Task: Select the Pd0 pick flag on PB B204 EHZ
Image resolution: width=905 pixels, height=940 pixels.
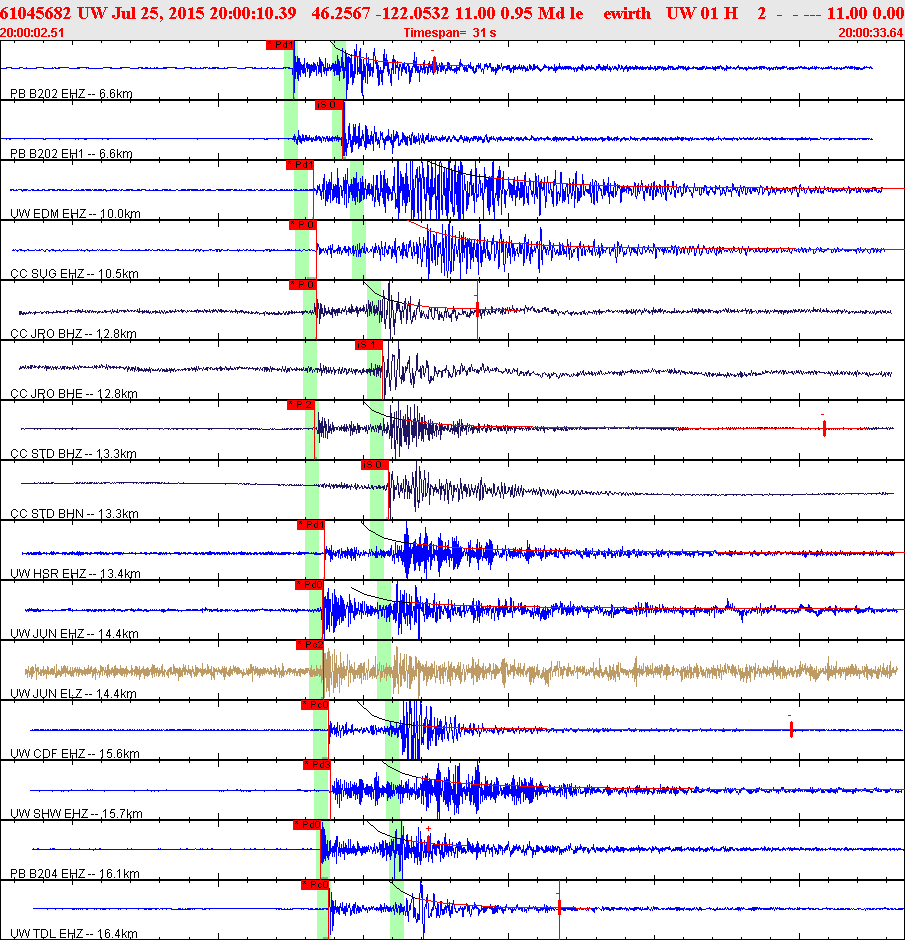Action: point(307,825)
